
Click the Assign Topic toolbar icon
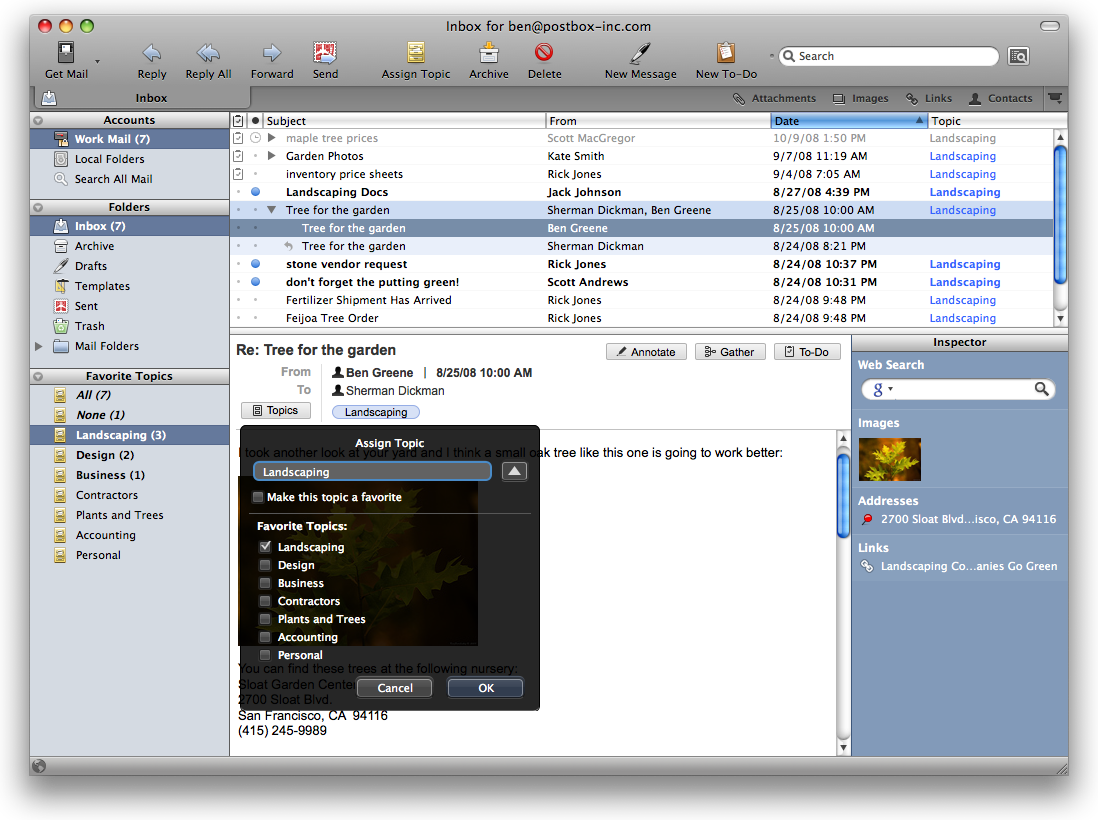(x=416, y=53)
